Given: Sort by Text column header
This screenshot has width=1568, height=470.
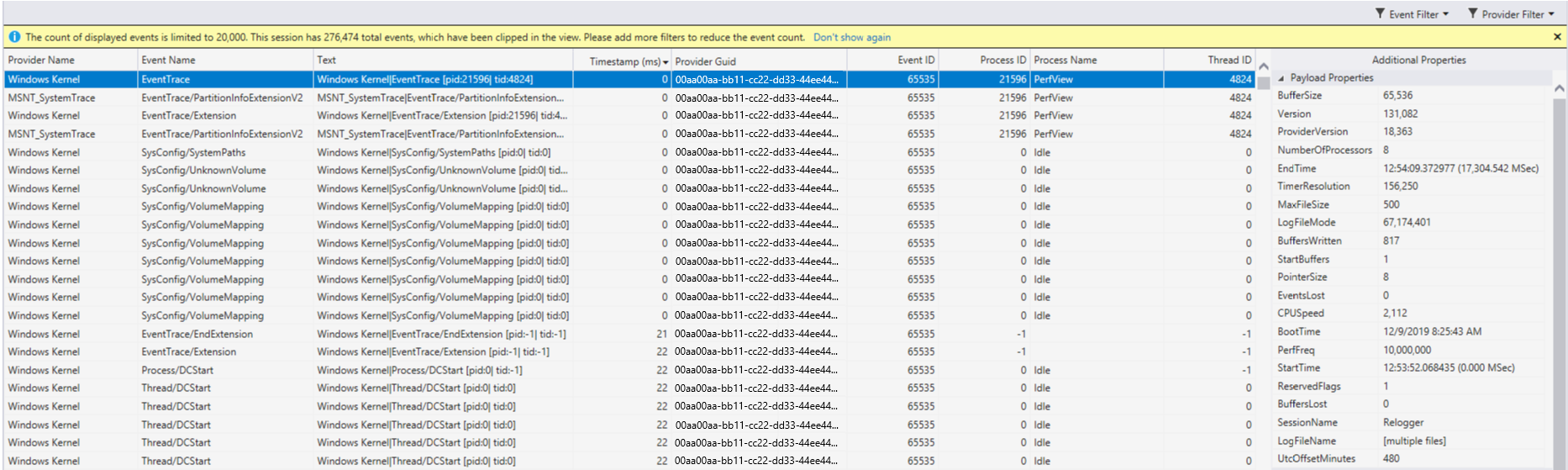Looking at the screenshot, I should click(x=443, y=61).
